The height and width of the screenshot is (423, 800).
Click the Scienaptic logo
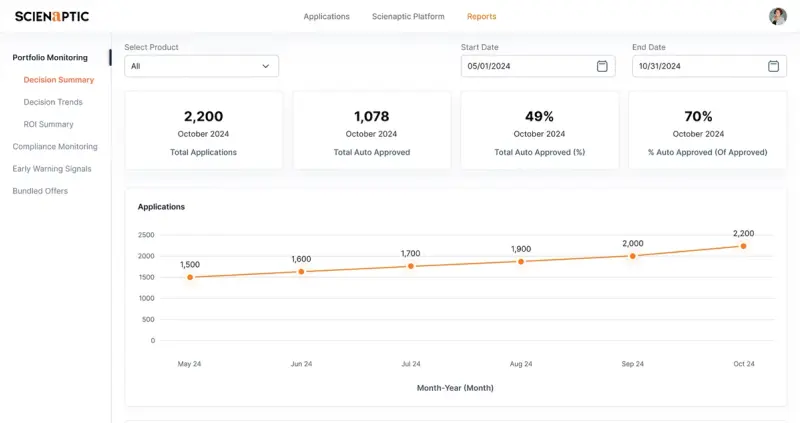coord(52,16)
